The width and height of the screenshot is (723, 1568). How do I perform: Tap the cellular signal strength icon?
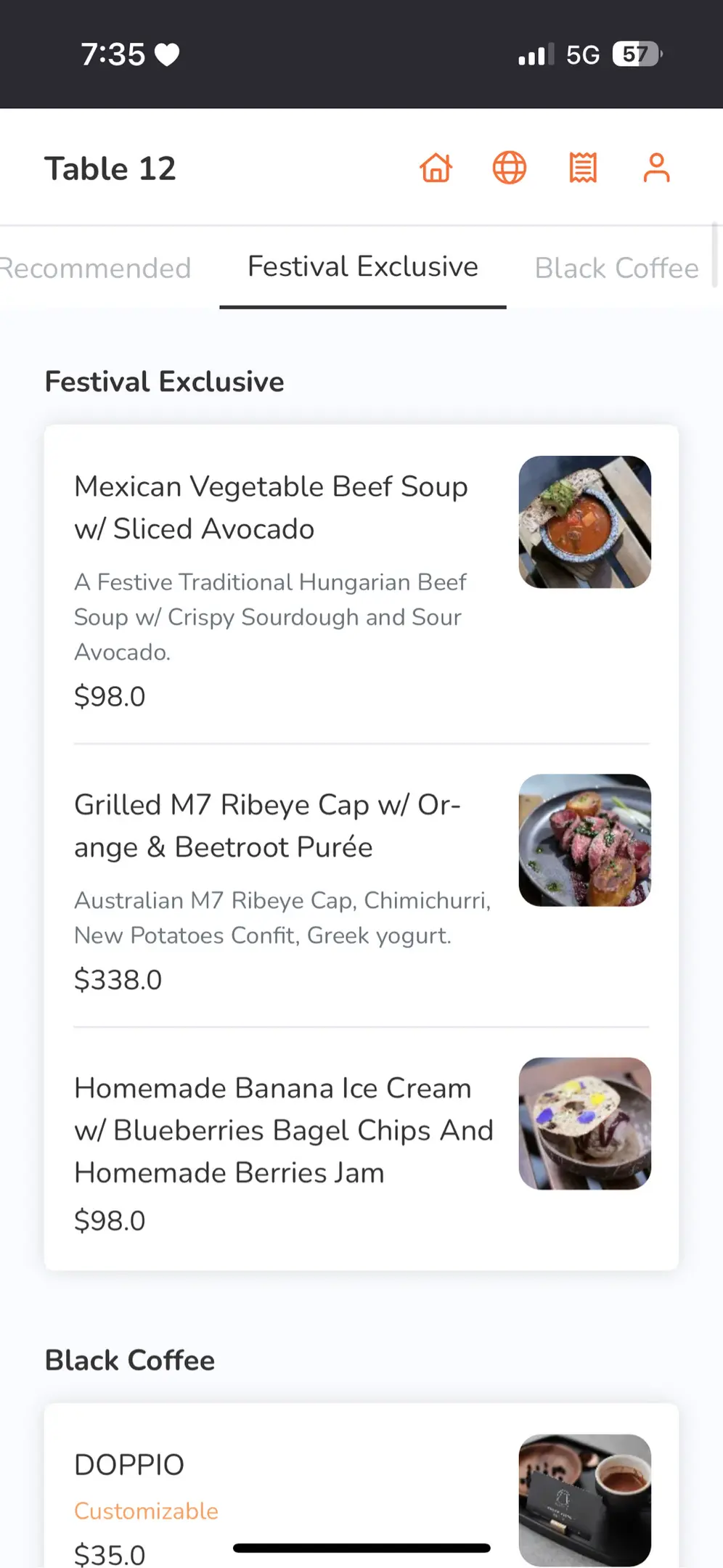click(535, 55)
